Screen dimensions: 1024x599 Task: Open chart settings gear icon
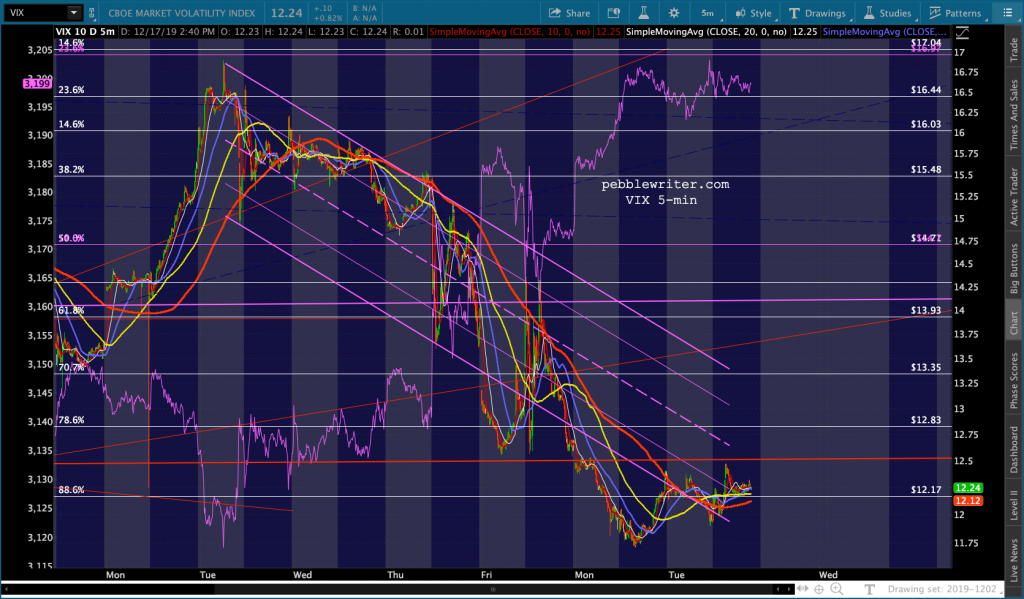[674, 13]
